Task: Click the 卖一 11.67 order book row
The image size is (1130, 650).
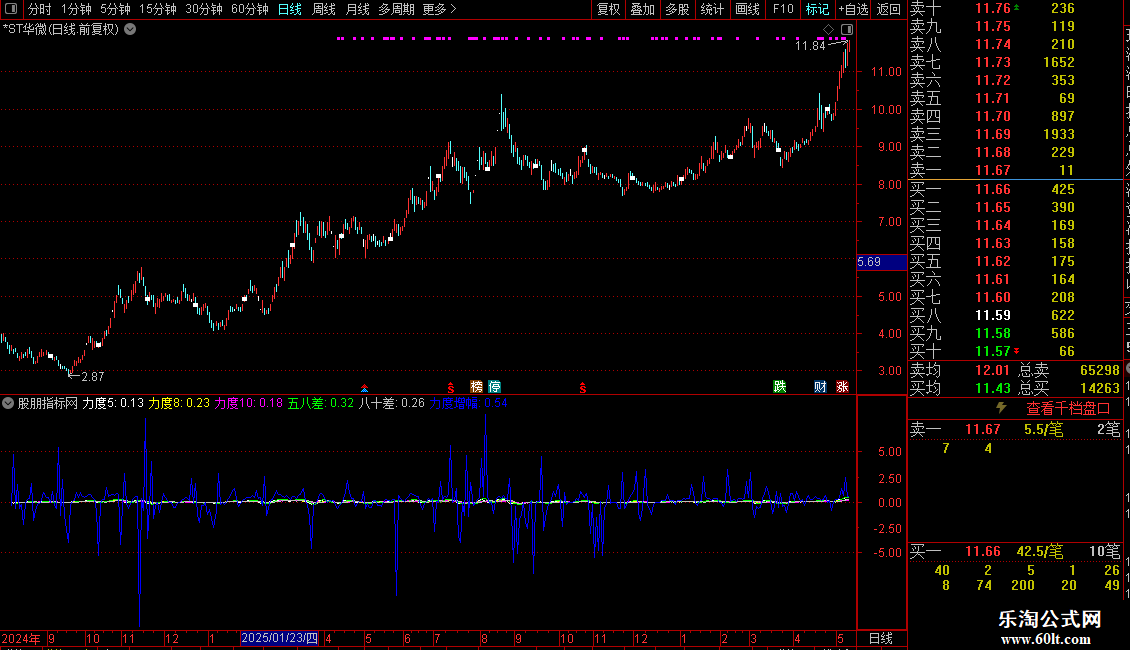Action: pyautogui.click(x=1015, y=170)
